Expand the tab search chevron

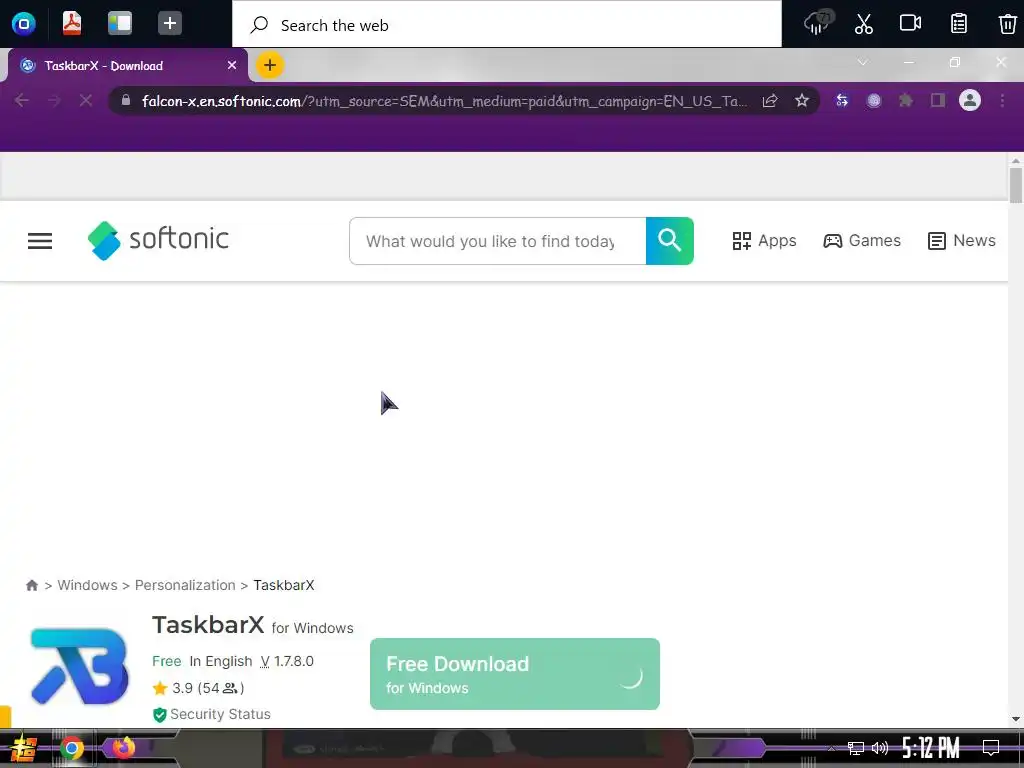pyautogui.click(x=863, y=63)
